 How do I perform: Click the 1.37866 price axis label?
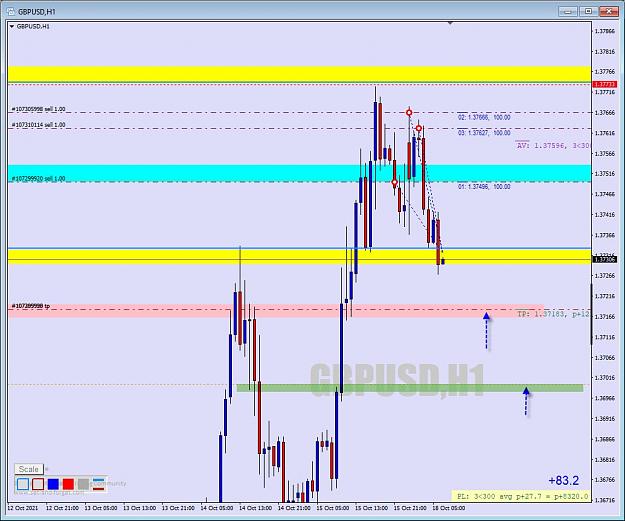tap(605, 31)
